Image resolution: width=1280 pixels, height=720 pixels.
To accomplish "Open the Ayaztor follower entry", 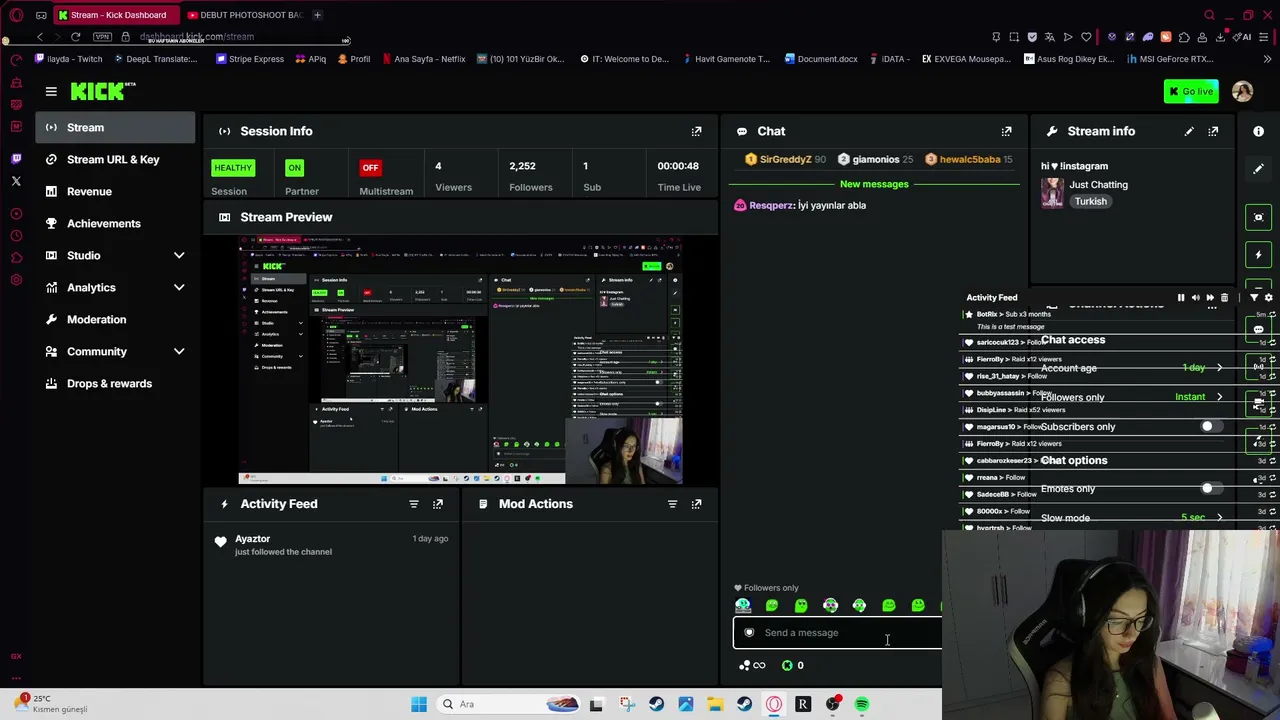I will click(332, 545).
